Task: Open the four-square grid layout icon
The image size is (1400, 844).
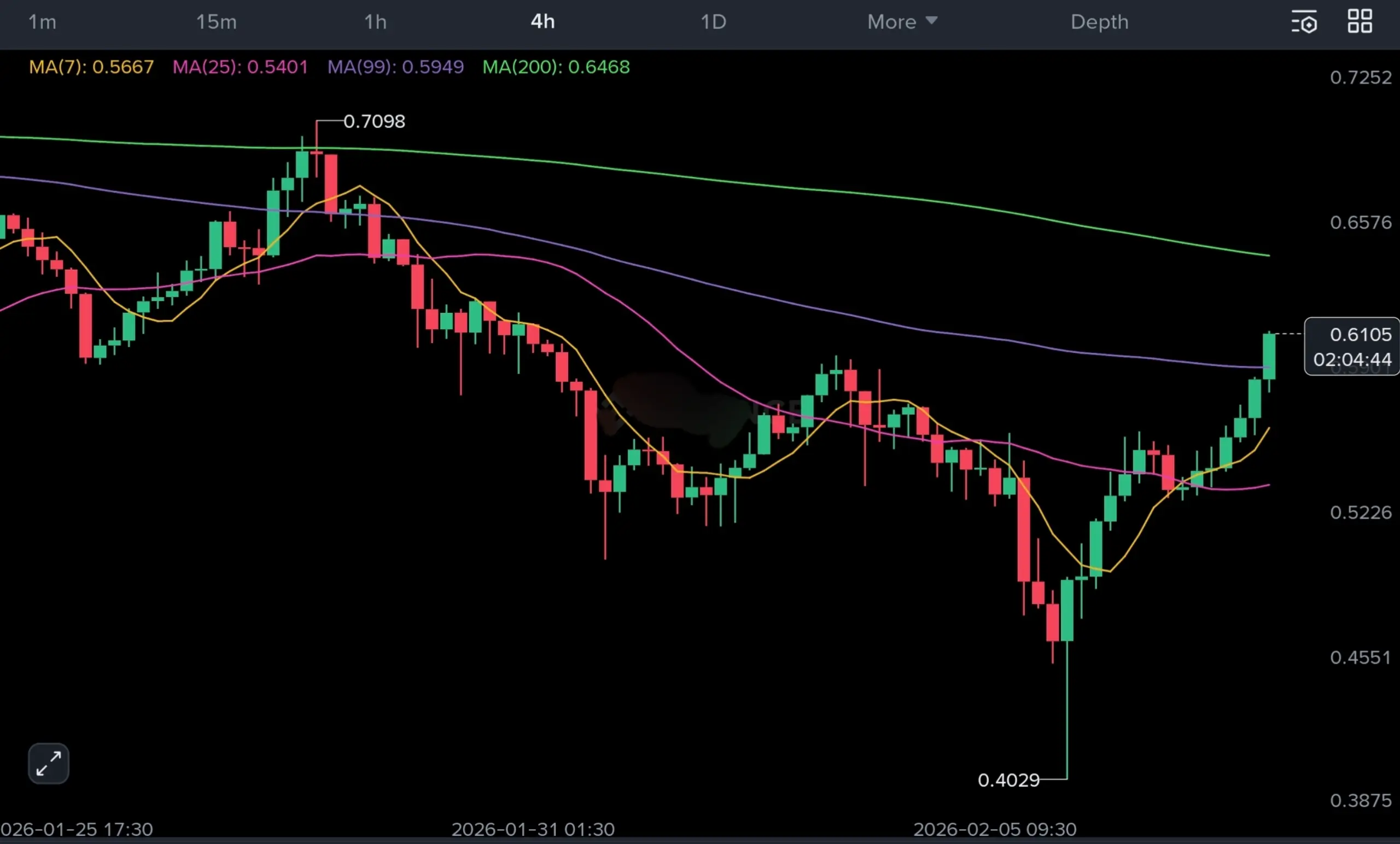Action: coord(1360,21)
